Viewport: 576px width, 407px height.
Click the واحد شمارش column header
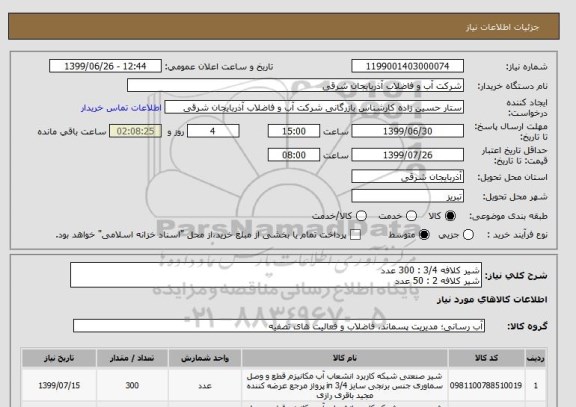point(205,358)
